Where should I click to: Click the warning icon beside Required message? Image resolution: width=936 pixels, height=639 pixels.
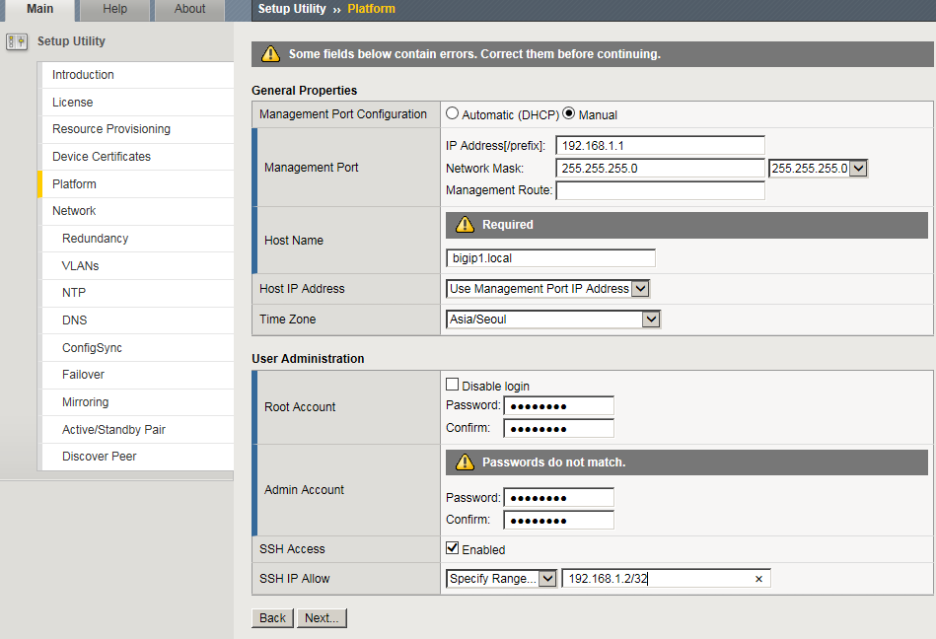[464, 225]
